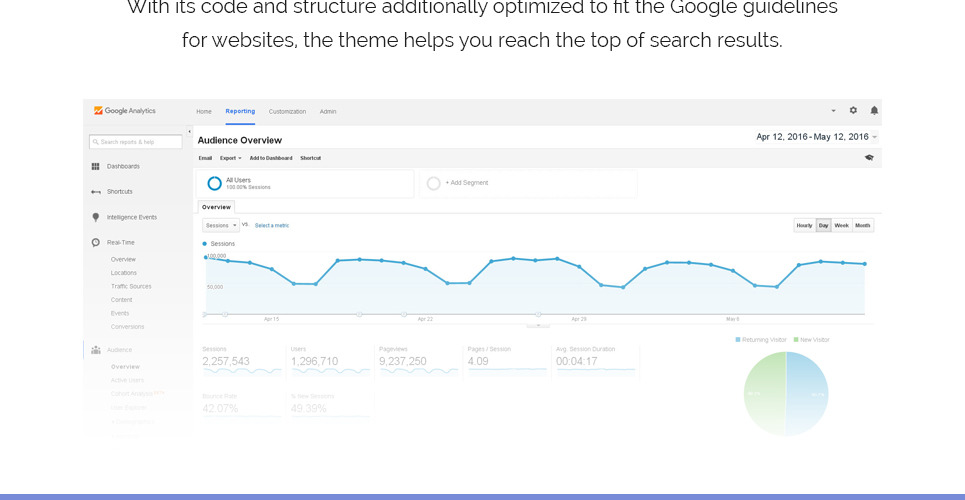The height and width of the screenshot is (500, 965).
Task: Click the Search reports & help field
Action: pyautogui.click(x=136, y=142)
